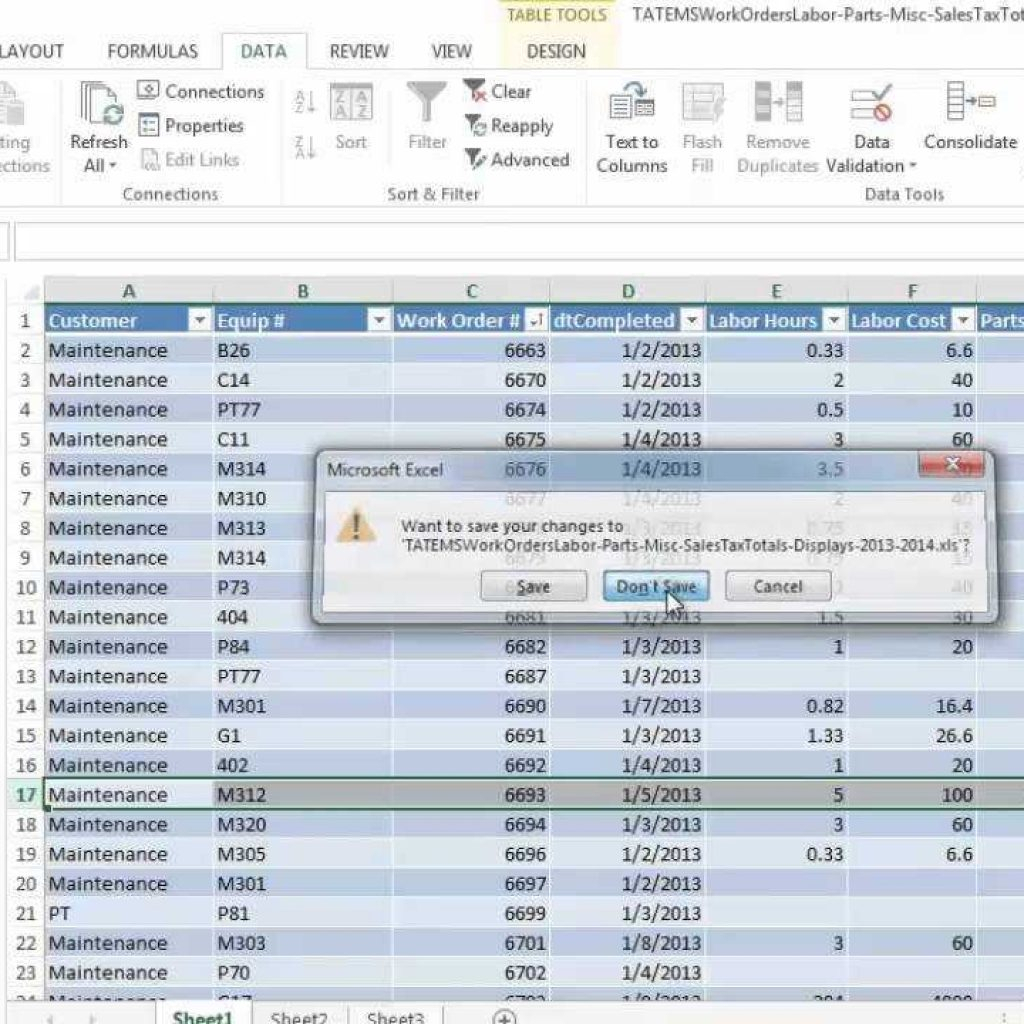
Task: Expand the dtCompleted filter dropdown
Action: [x=692, y=321]
